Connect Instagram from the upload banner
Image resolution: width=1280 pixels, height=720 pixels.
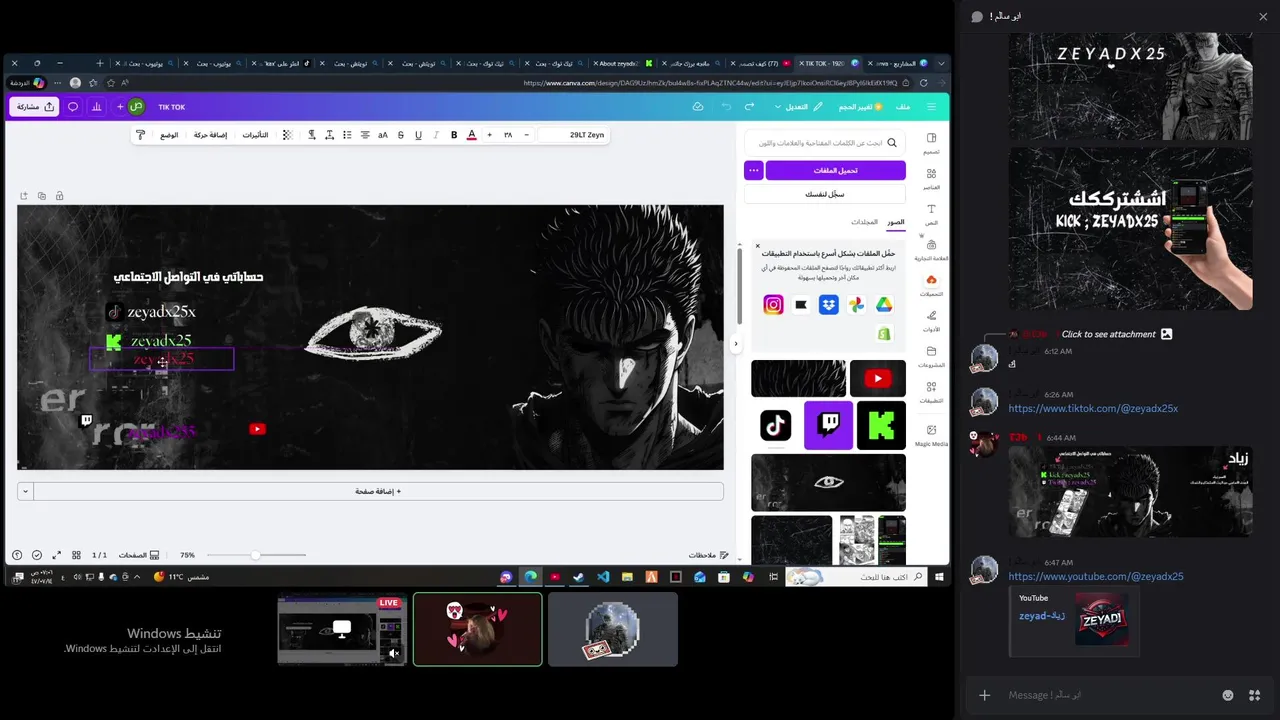pyautogui.click(x=773, y=305)
